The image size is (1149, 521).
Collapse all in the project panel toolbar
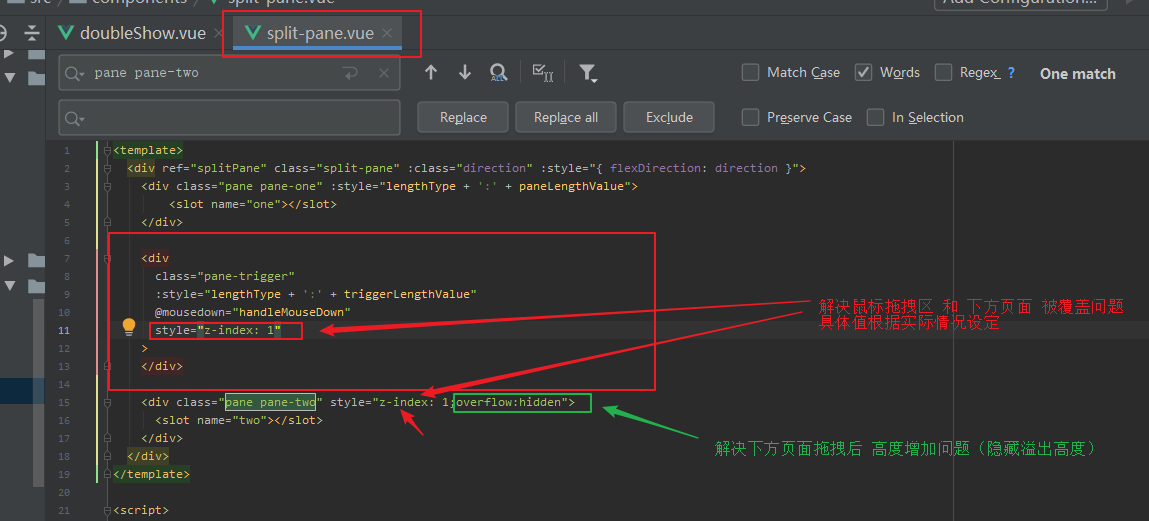(32, 32)
